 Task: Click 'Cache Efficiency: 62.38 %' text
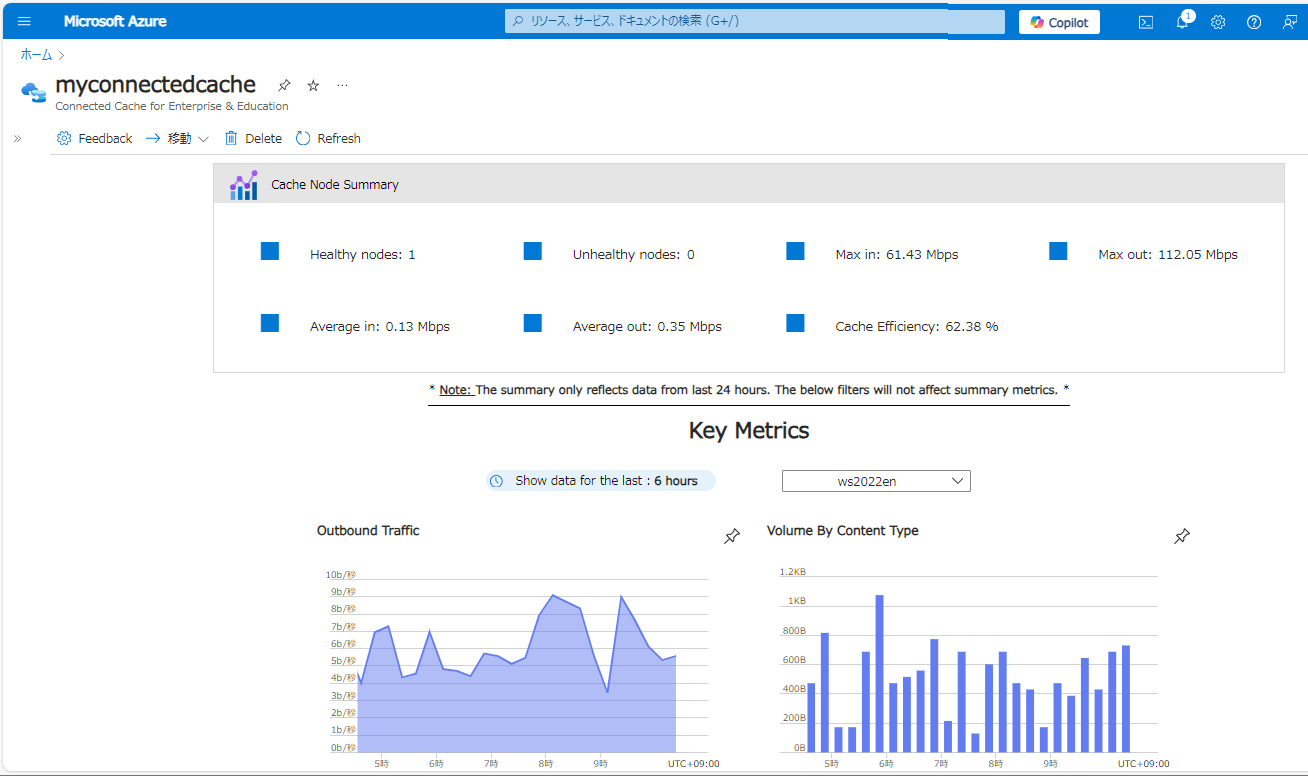tap(917, 327)
